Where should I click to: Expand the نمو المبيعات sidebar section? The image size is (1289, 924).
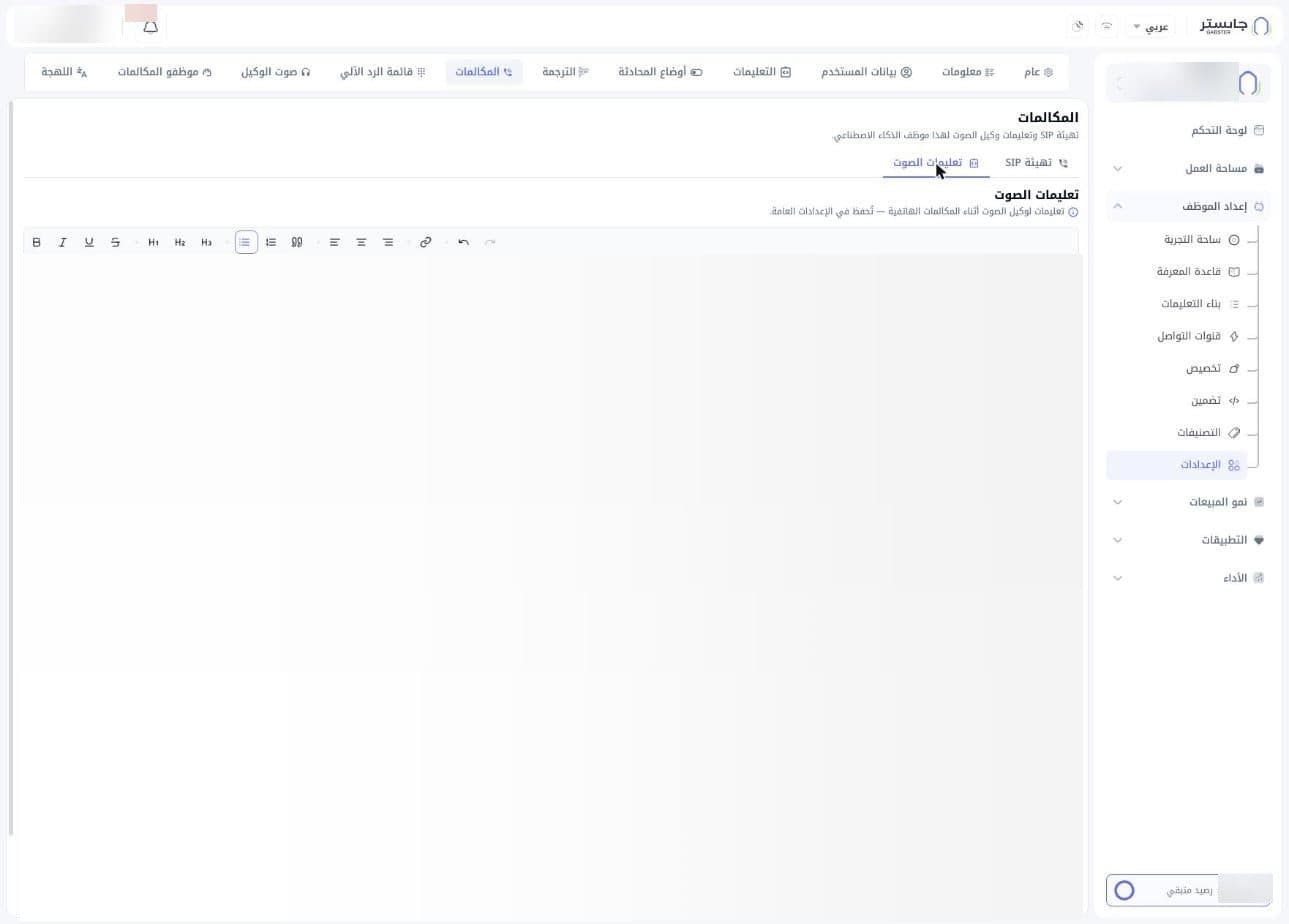tap(1188, 502)
